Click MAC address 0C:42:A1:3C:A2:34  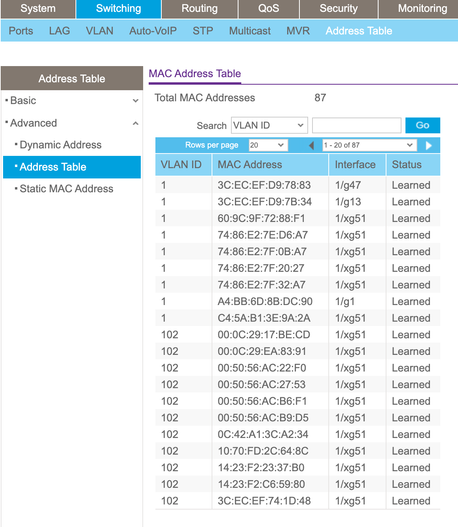[263, 435]
